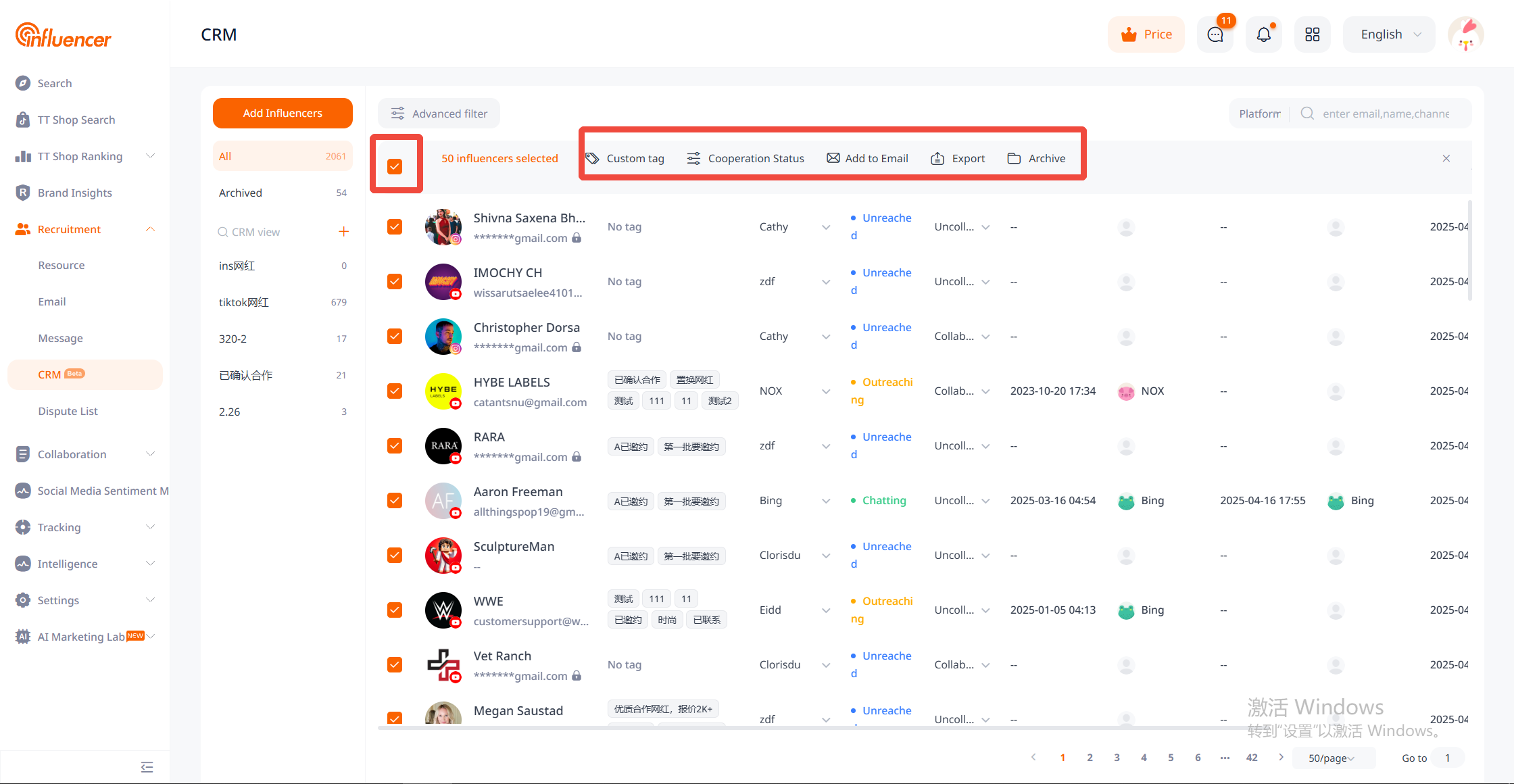Screen dimensions: 1514x784
Task: Click the Add Influencers button
Action: pyautogui.click(x=283, y=113)
